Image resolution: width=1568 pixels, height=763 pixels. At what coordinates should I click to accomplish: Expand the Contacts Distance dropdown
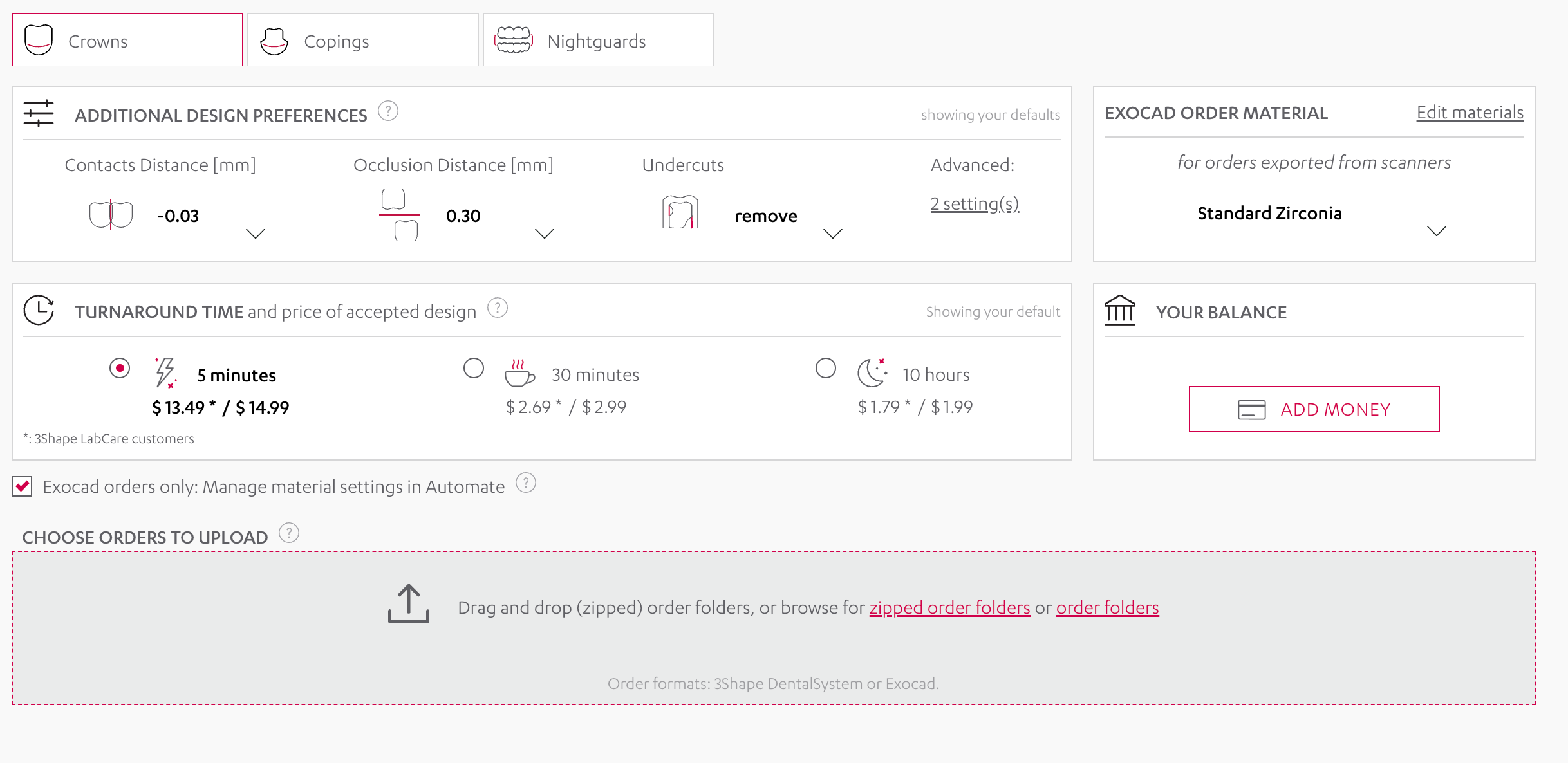255,235
